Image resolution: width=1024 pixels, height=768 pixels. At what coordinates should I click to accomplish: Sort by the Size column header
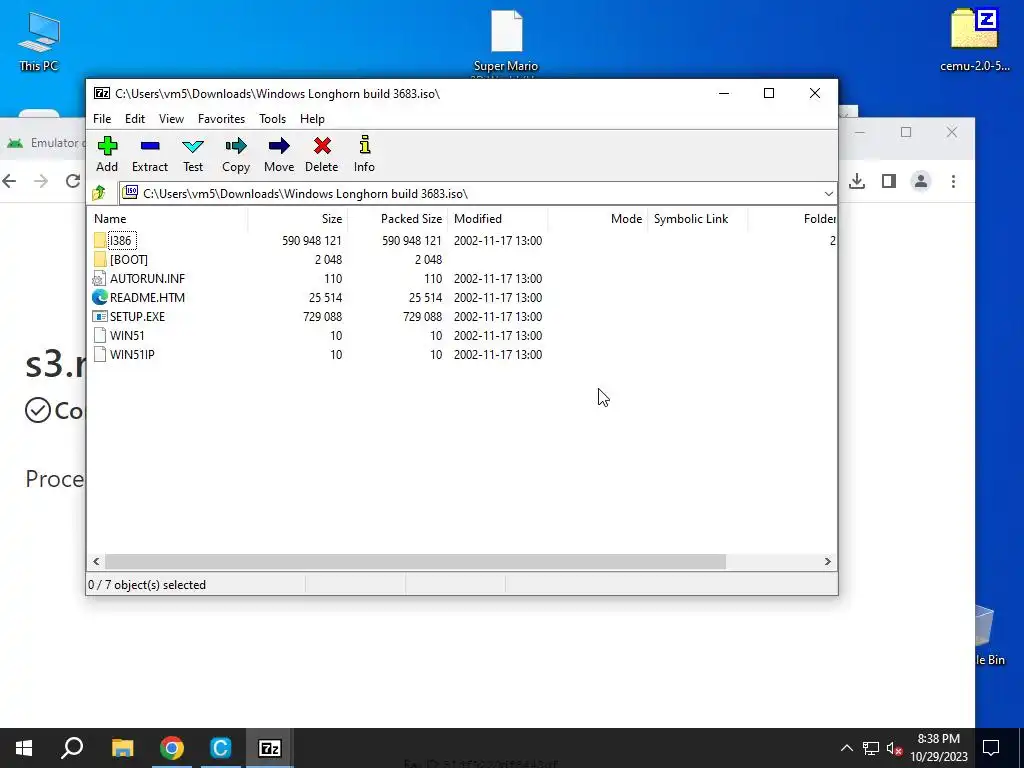[298, 219]
